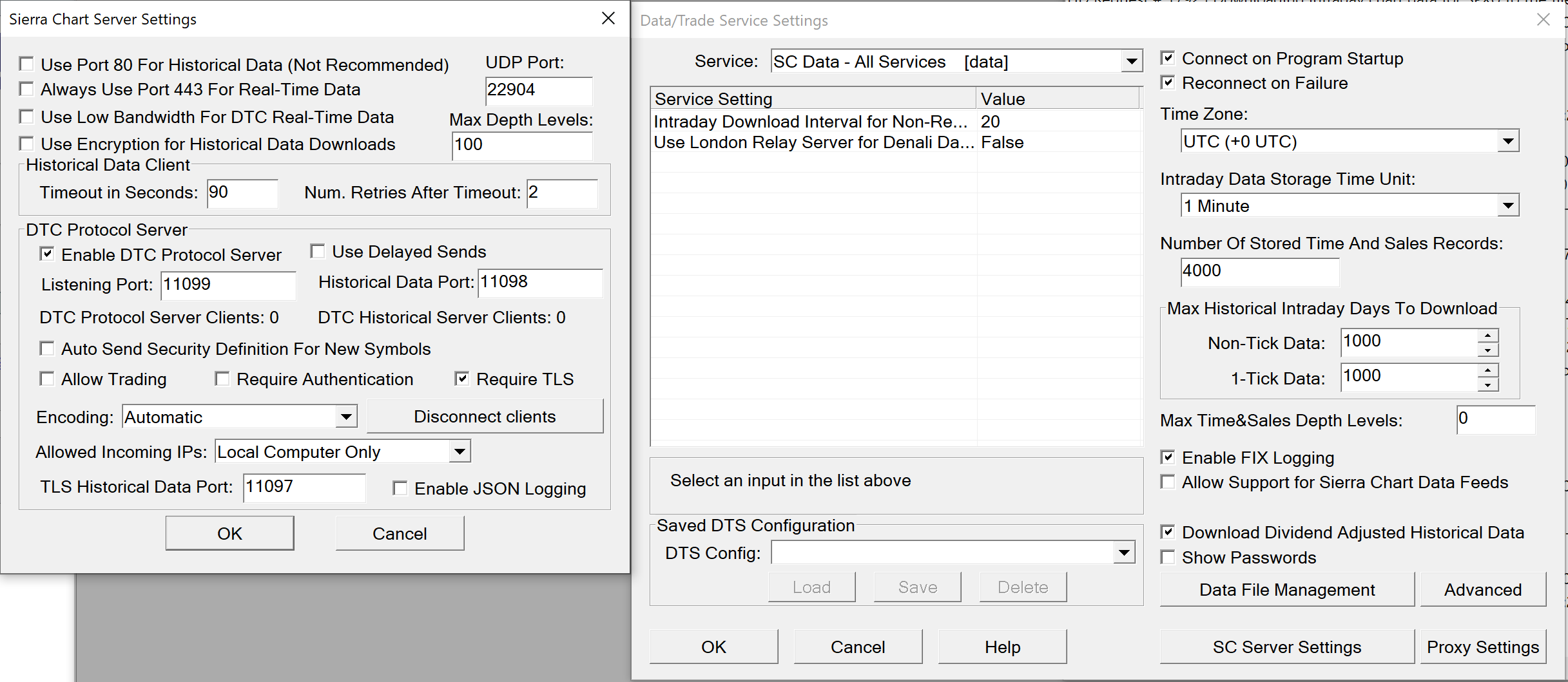Open the Advanced settings button

pyautogui.click(x=1482, y=589)
